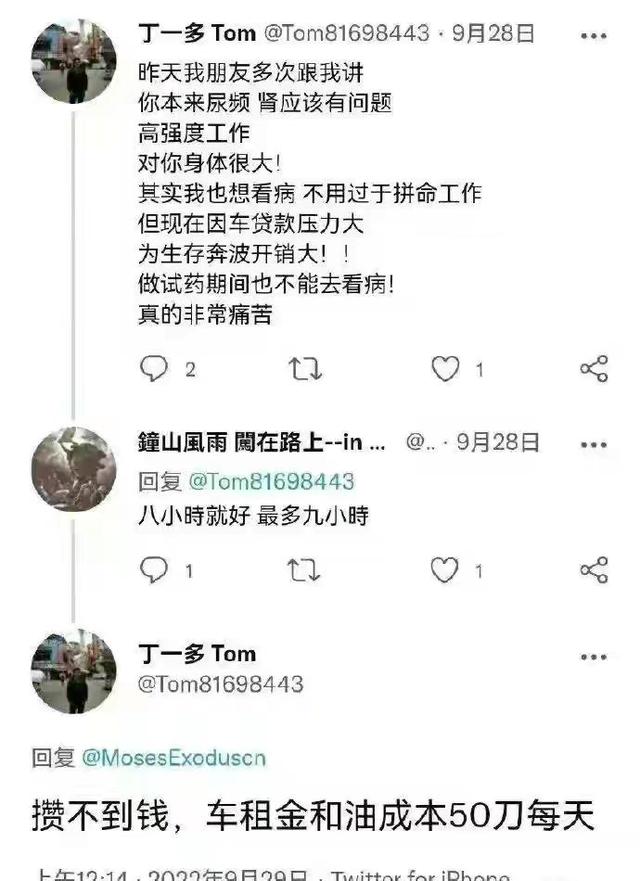This screenshot has width=640, height=881.
Task: Reply to the first tweet by 丁一多 Tom
Action: [154, 369]
